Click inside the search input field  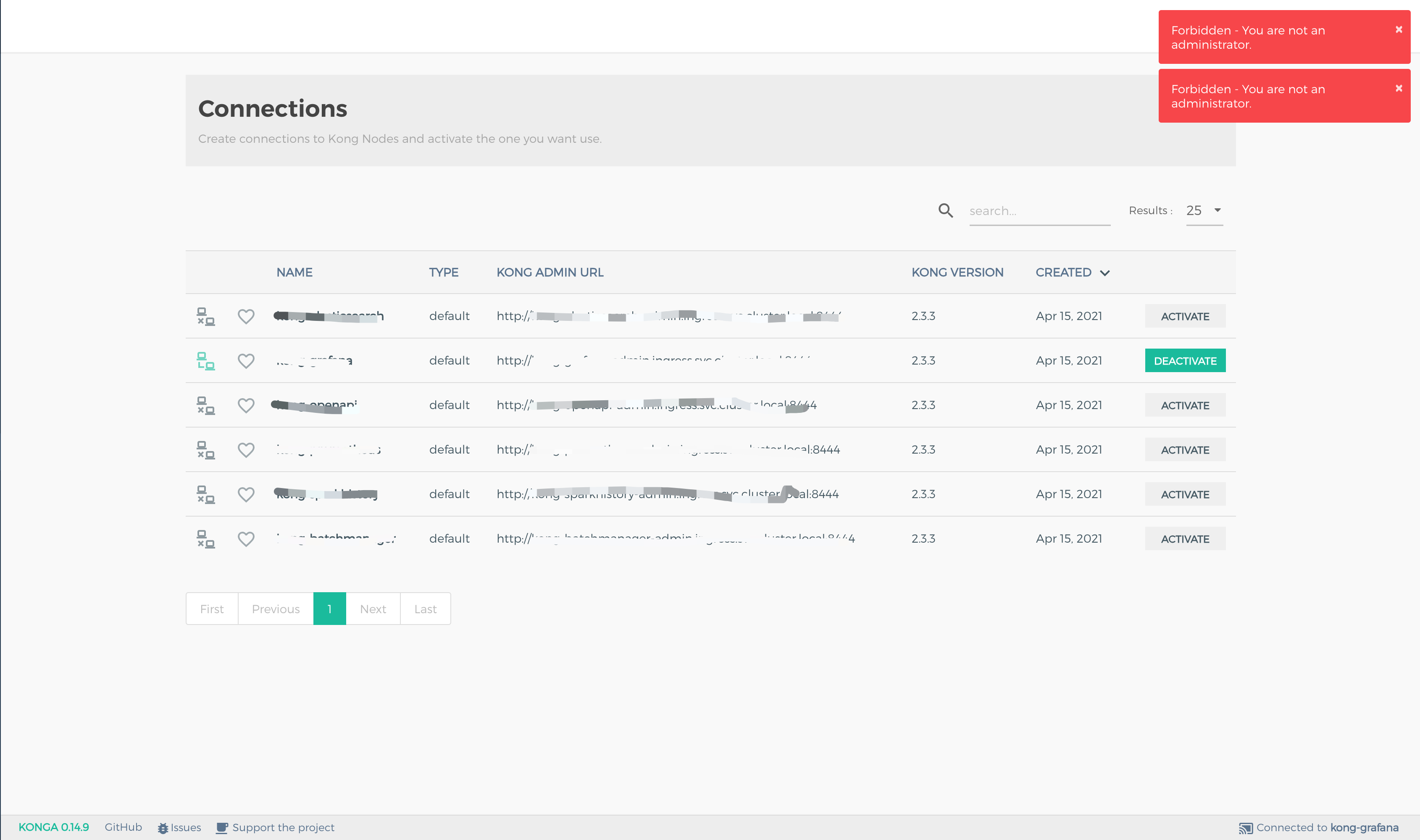(x=1039, y=210)
